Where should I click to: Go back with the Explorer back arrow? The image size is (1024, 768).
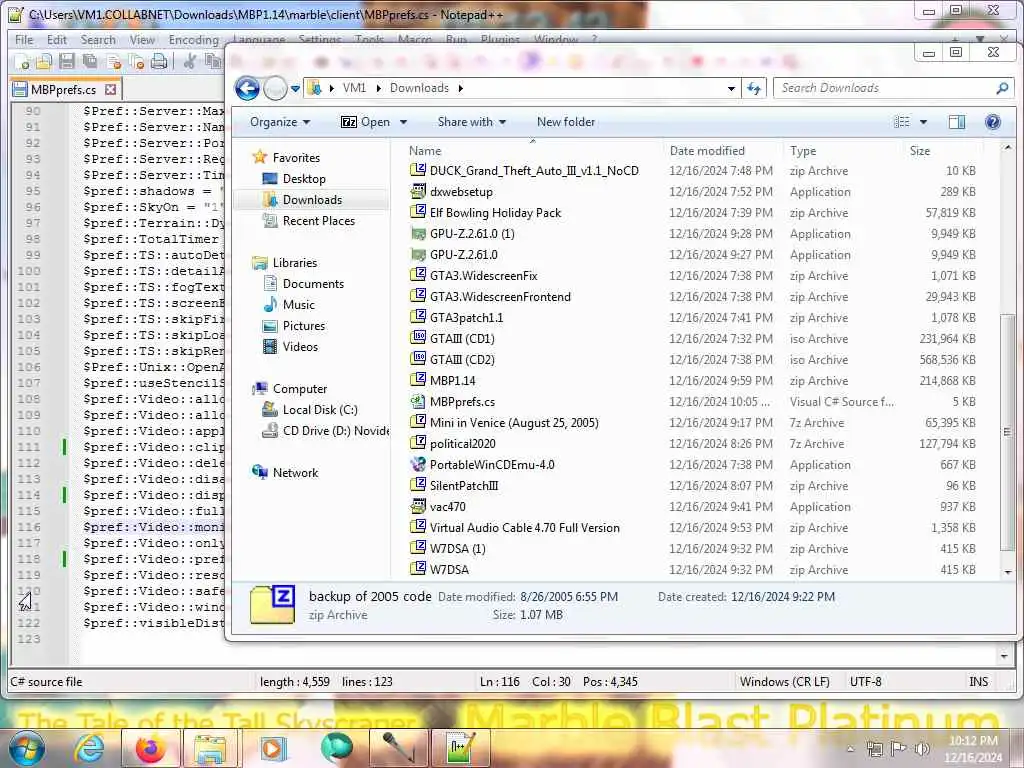point(248,88)
